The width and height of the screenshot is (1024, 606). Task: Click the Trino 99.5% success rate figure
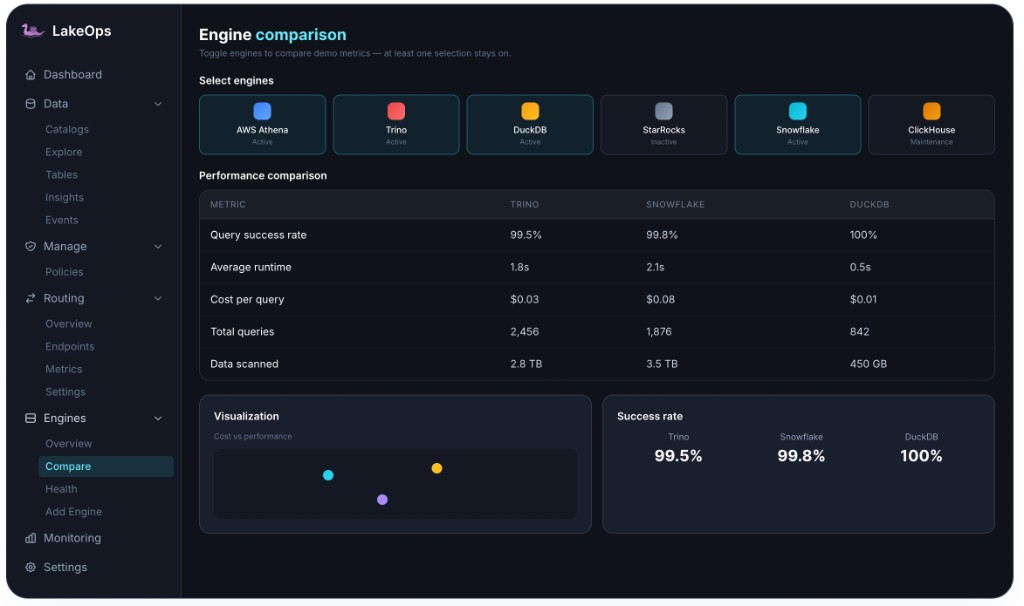(678, 456)
